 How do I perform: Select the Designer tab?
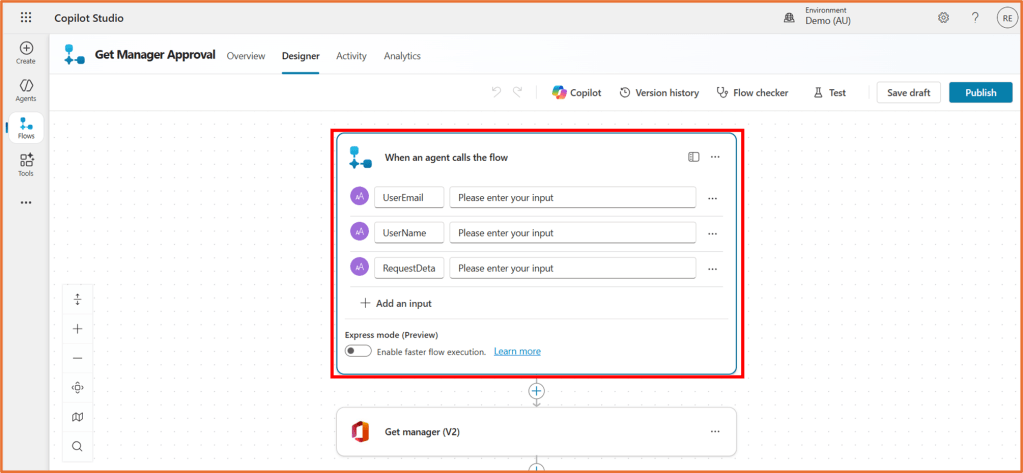(x=301, y=56)
